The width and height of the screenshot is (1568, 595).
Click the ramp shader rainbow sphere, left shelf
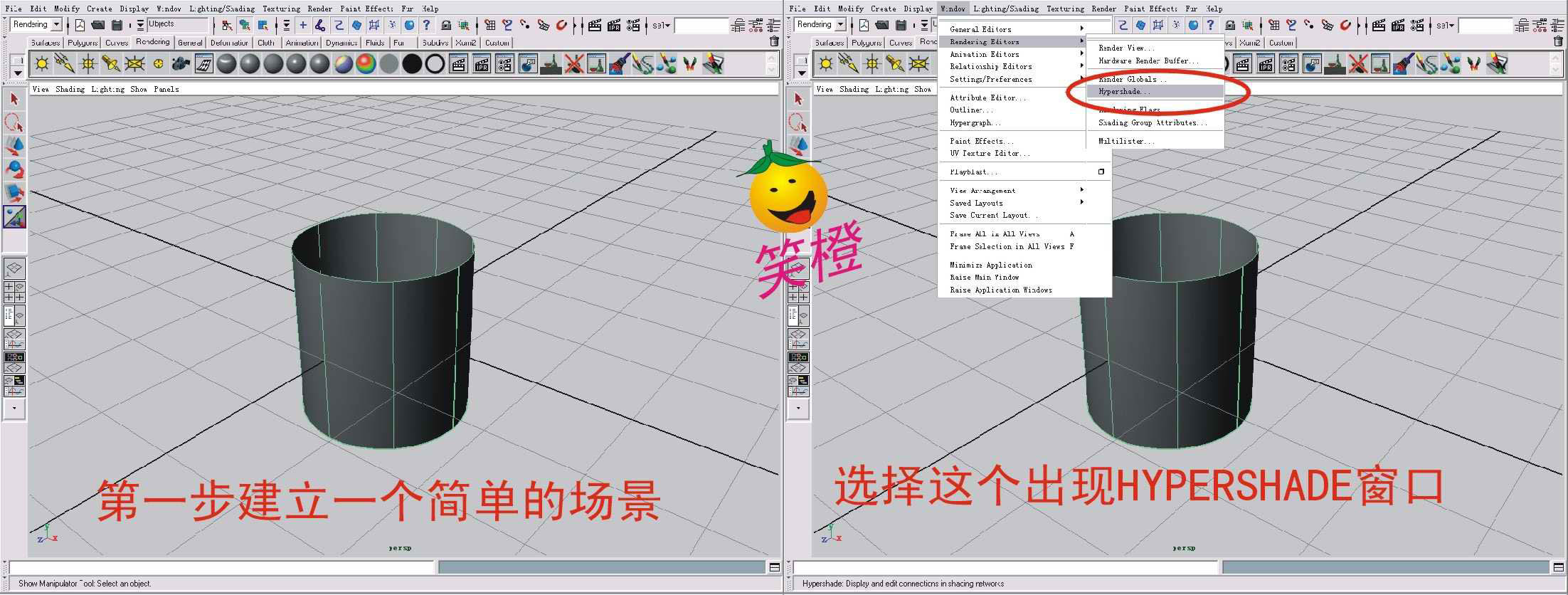click(x=366, y=65)
